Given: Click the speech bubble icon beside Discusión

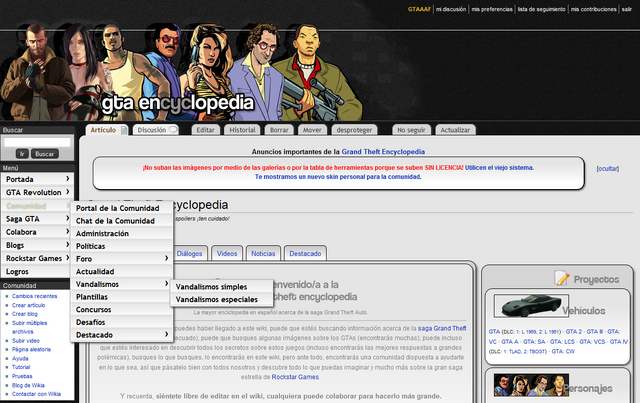Looking at the screenshot, I should (173, 130).
